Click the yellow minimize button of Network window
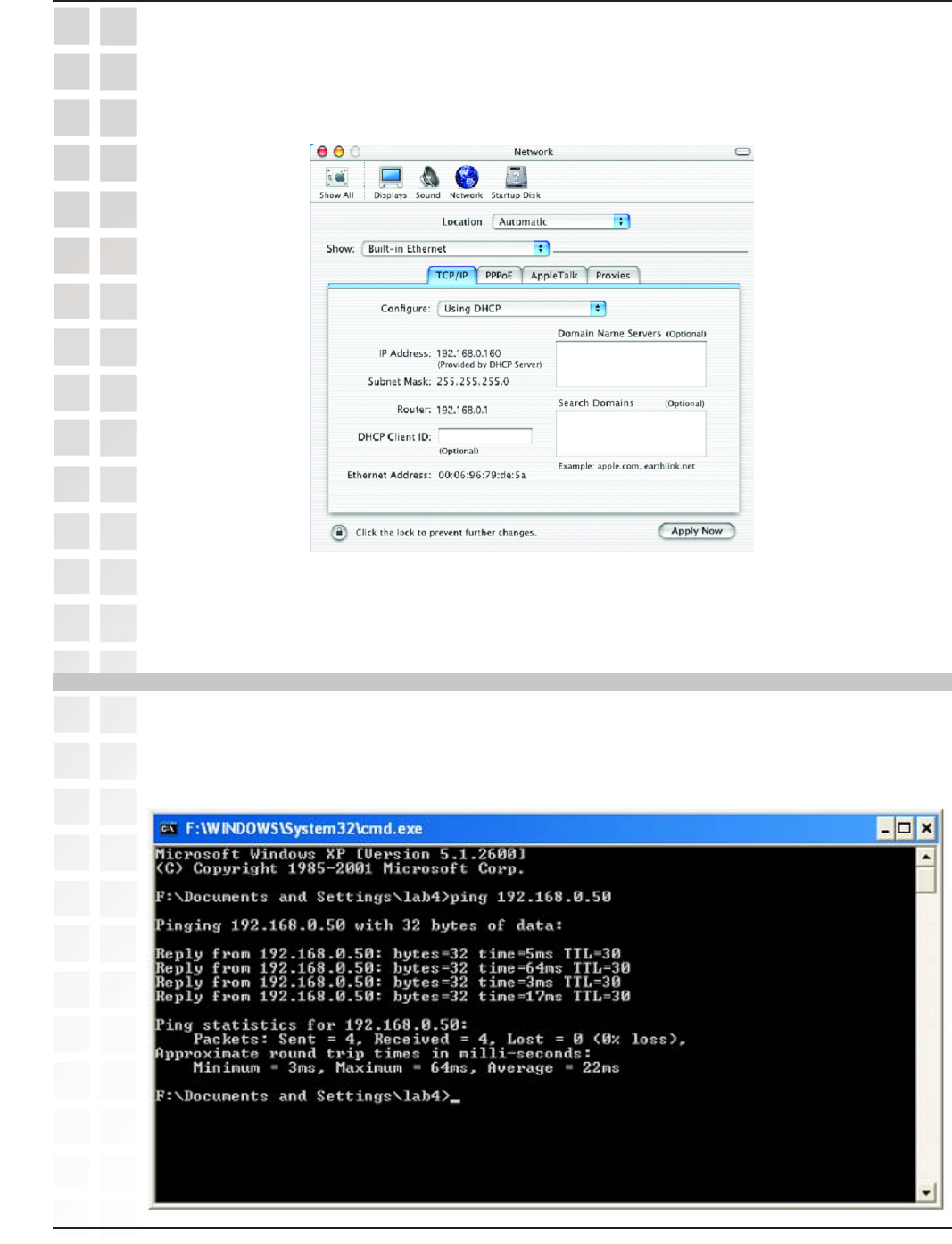Viewport: 952px width, 1244px height. point(338,152)
